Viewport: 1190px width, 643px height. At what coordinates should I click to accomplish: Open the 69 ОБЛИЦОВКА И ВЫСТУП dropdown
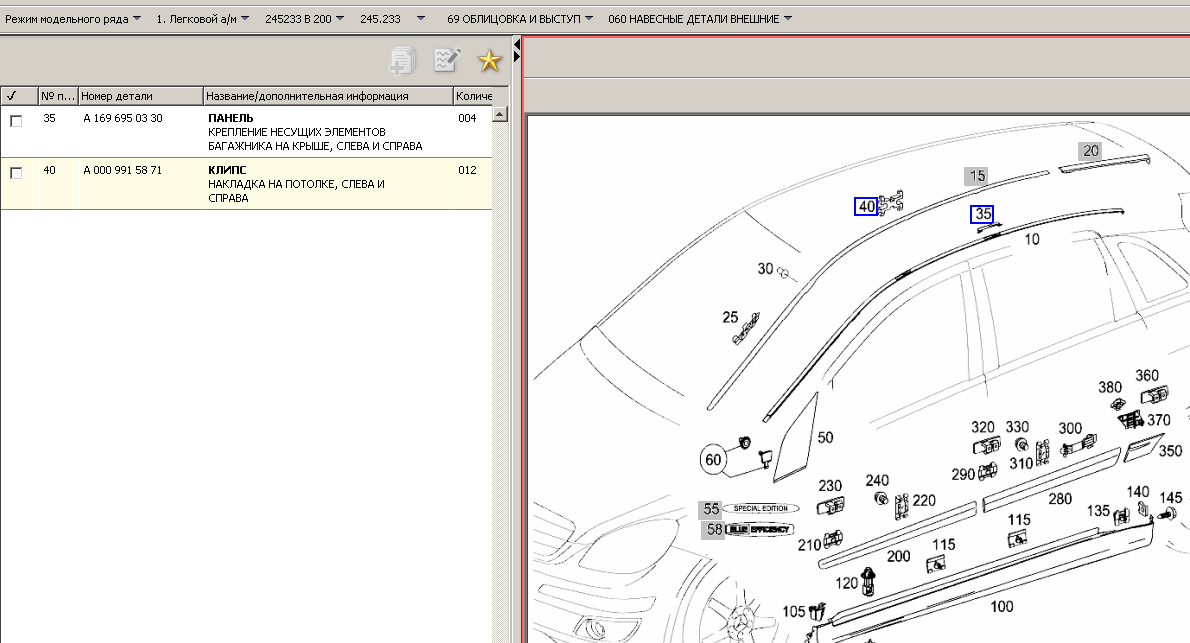[x=519, y=19]
